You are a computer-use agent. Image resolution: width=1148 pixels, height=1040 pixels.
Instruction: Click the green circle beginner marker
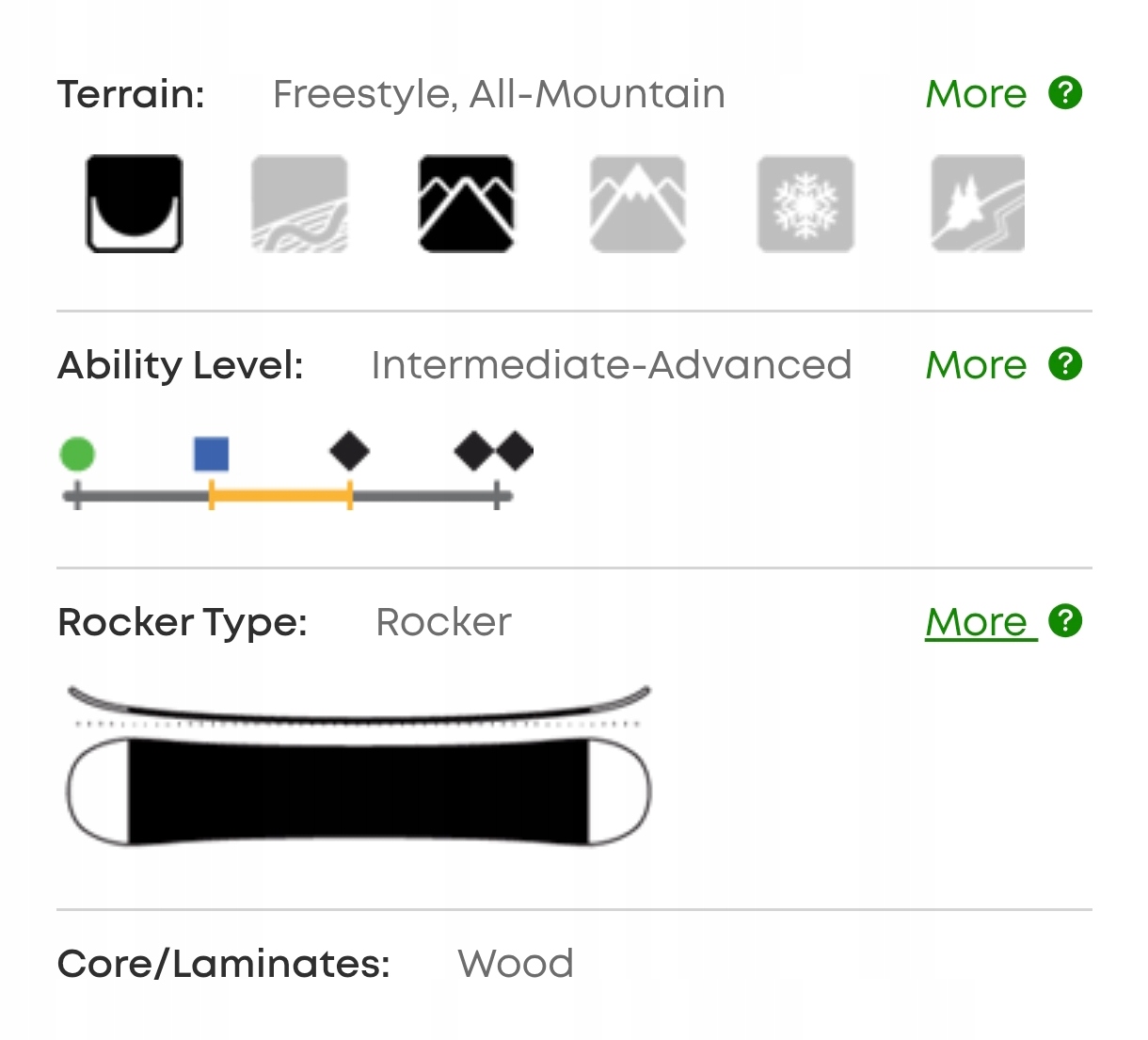click(x=77, y=454)
